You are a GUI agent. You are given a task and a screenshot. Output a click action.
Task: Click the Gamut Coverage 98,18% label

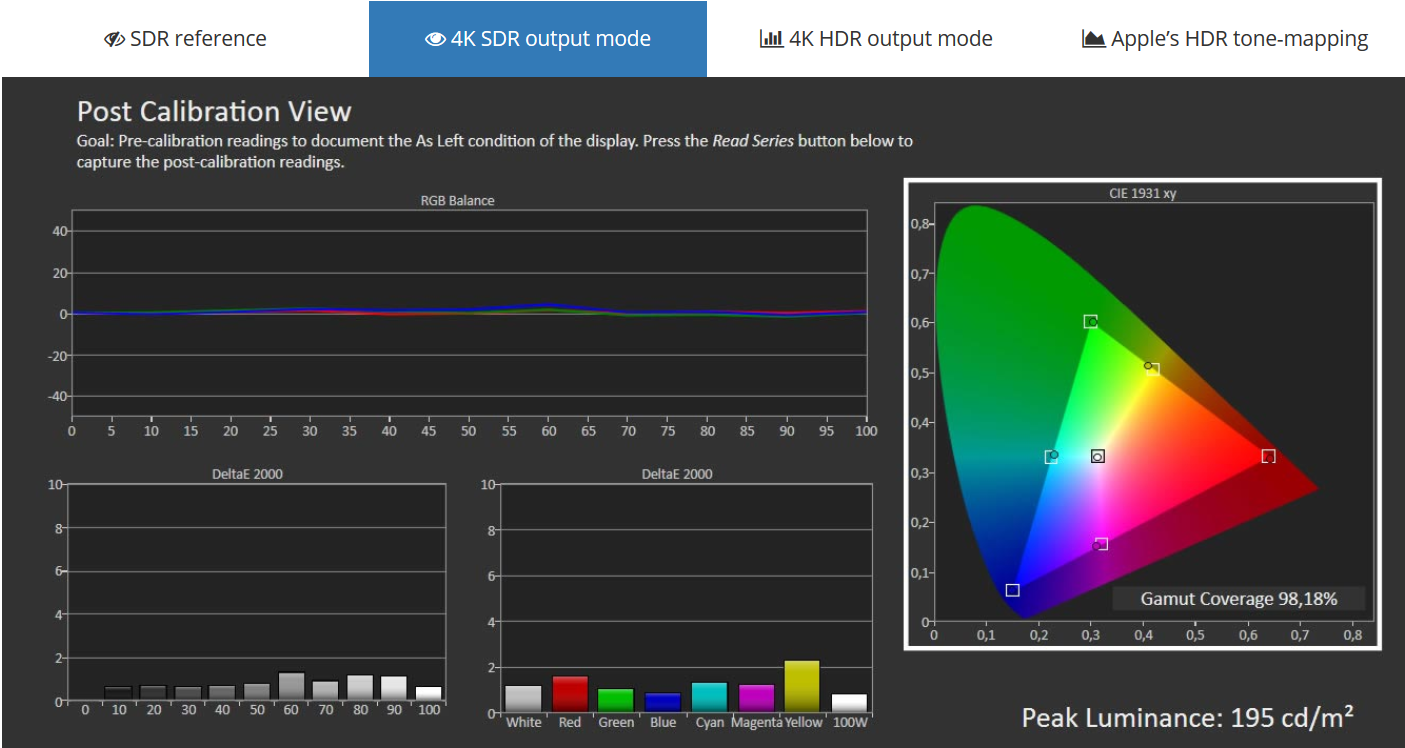1238,599
